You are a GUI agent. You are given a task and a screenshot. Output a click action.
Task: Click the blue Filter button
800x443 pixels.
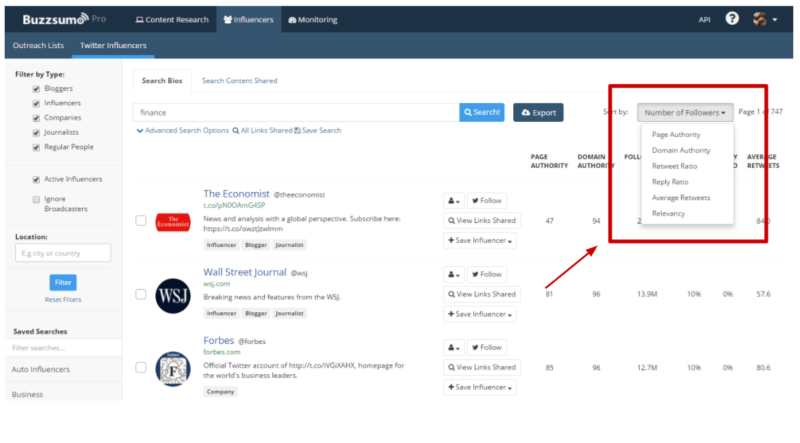coord(63,282)
